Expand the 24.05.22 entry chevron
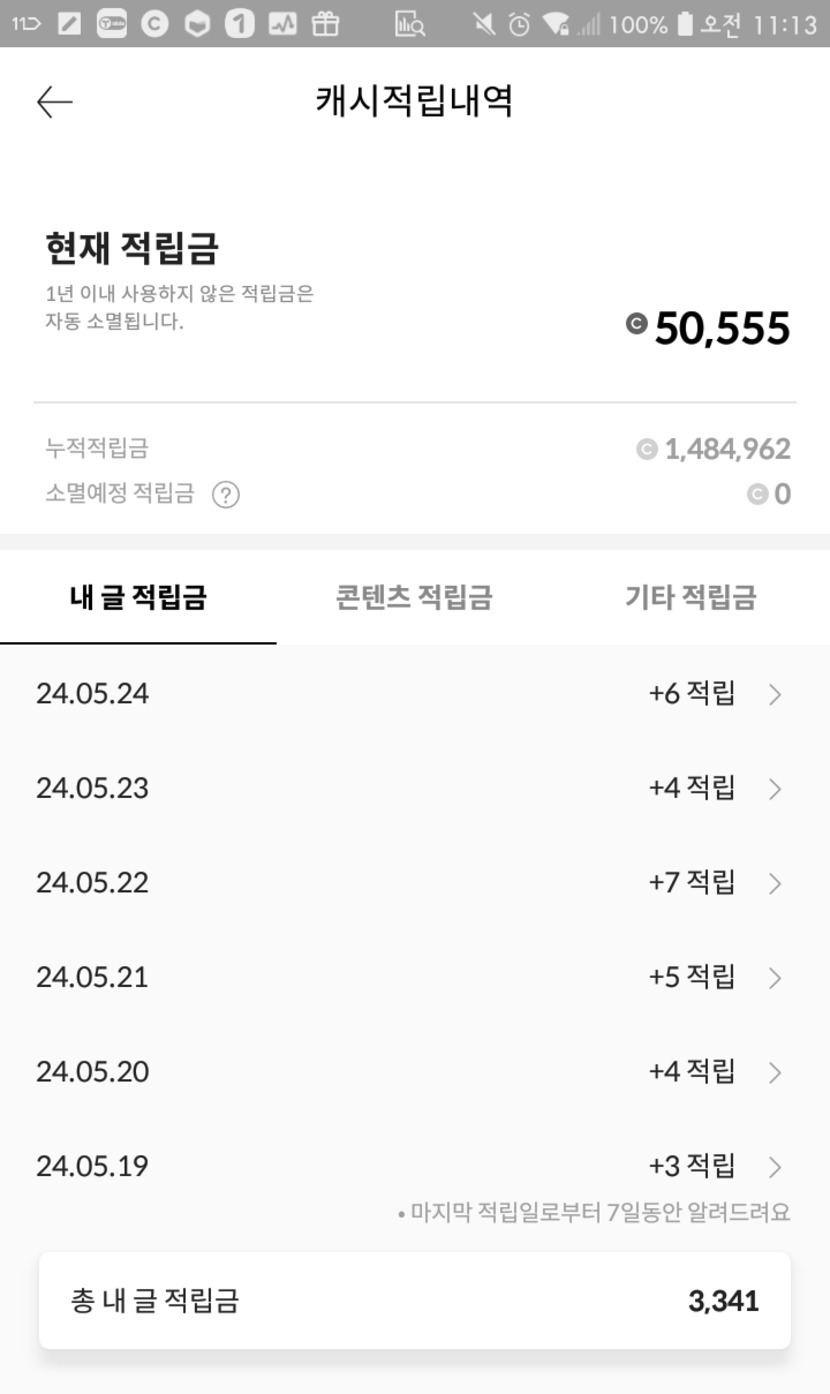Viewport: 830px width, 1394px height. (x=775, y=883)
